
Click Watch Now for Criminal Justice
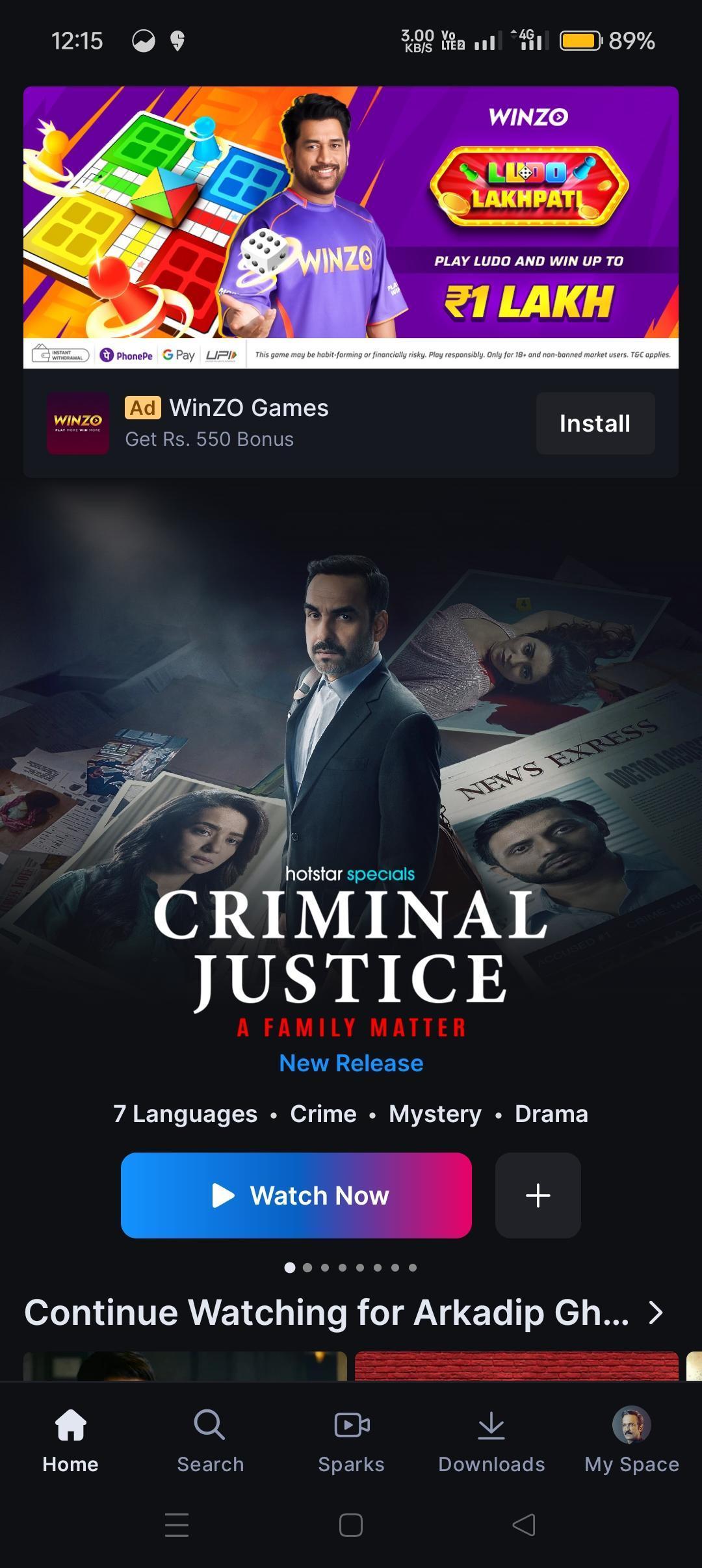296,1195
